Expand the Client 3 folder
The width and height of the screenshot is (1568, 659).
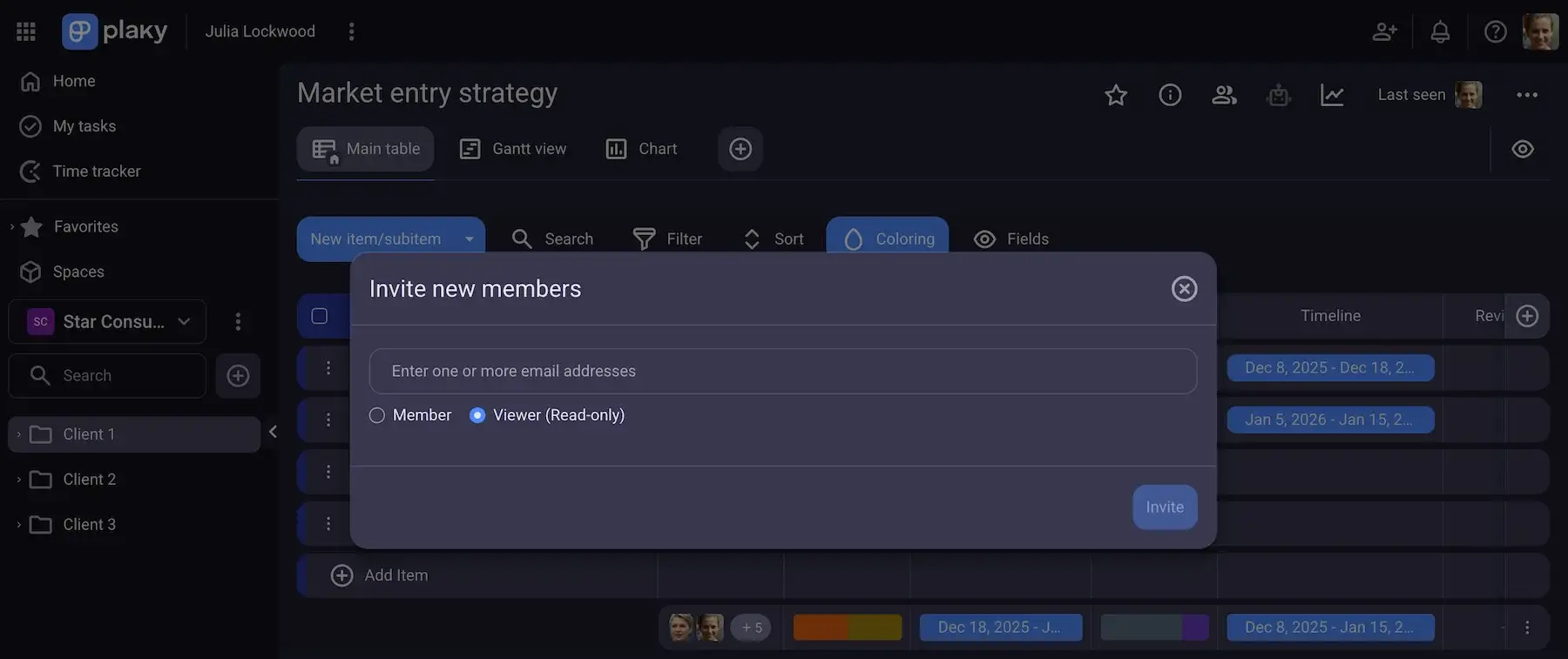click(x=18, y=524)
